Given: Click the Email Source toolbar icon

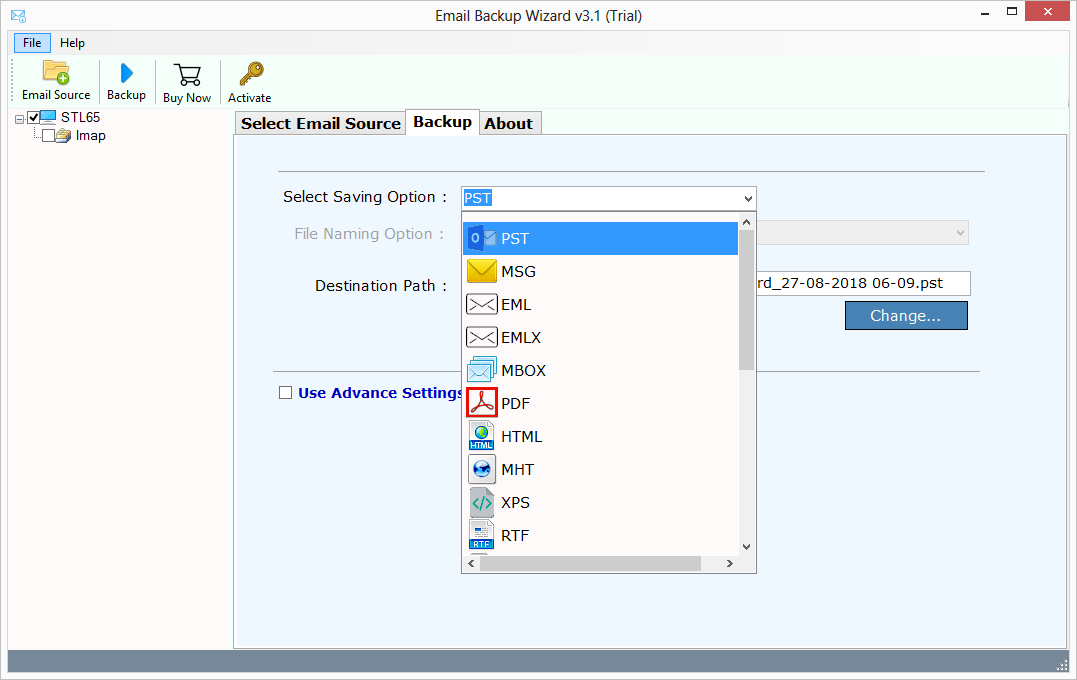Looking at the screenshot, I should [x=56, y=71].
